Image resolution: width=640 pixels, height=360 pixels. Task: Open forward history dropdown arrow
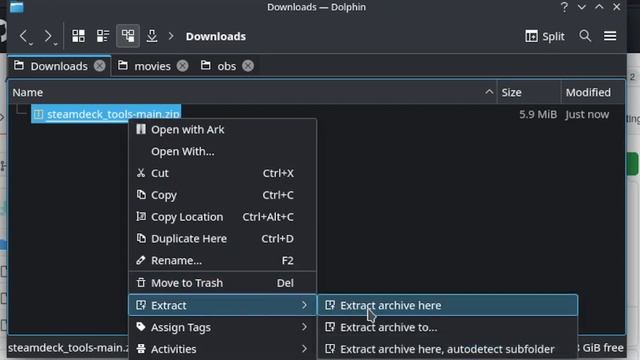tap(55, 43)
